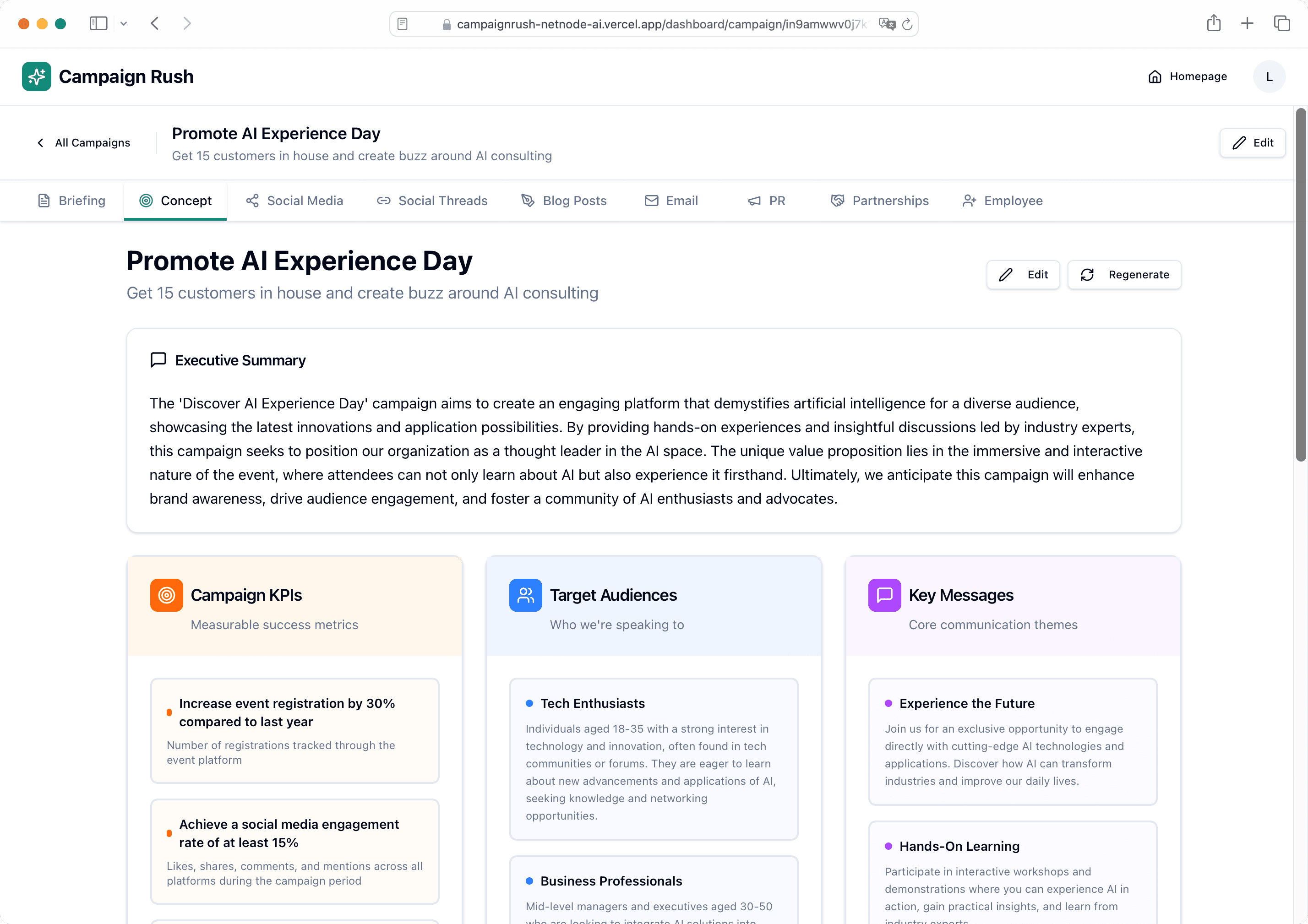Viewport: 1308px width, 924px height.
Task: Click the Social Media share icon
Action: pos(252,201)
